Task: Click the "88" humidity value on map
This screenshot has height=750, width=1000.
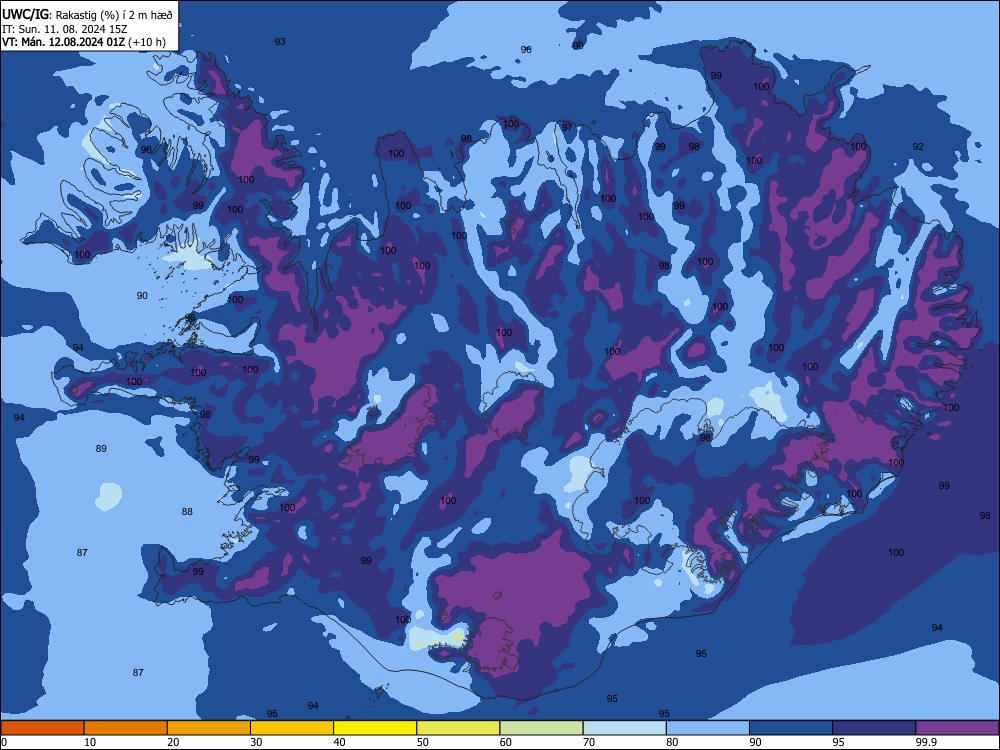Action: pyautogui.click(x=187, y=511)
